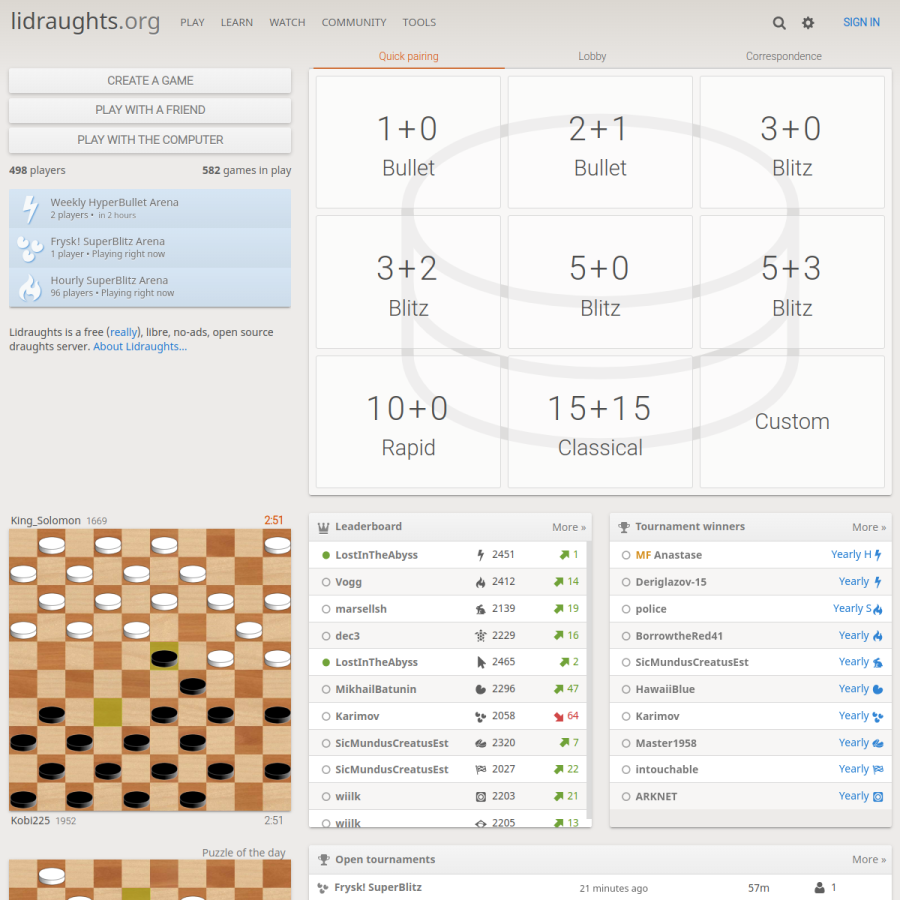Image resolution: width=900 pixels, height=900 pixels.
Task: Click the cursor icon beside rating 2465
Action: click(x=481, y=662)
